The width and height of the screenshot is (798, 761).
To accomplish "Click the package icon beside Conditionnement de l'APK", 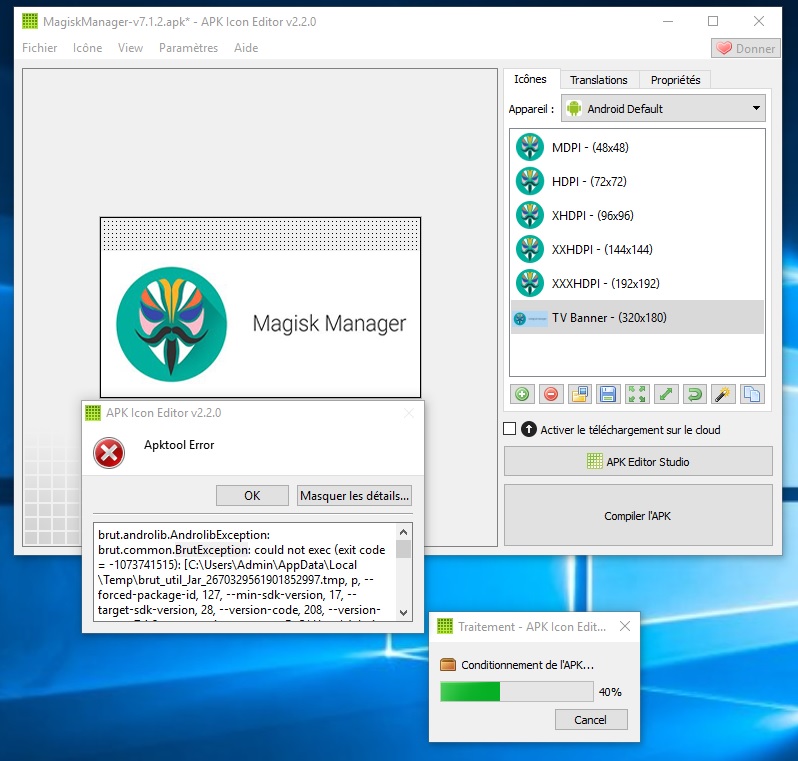I will [448, 665].
